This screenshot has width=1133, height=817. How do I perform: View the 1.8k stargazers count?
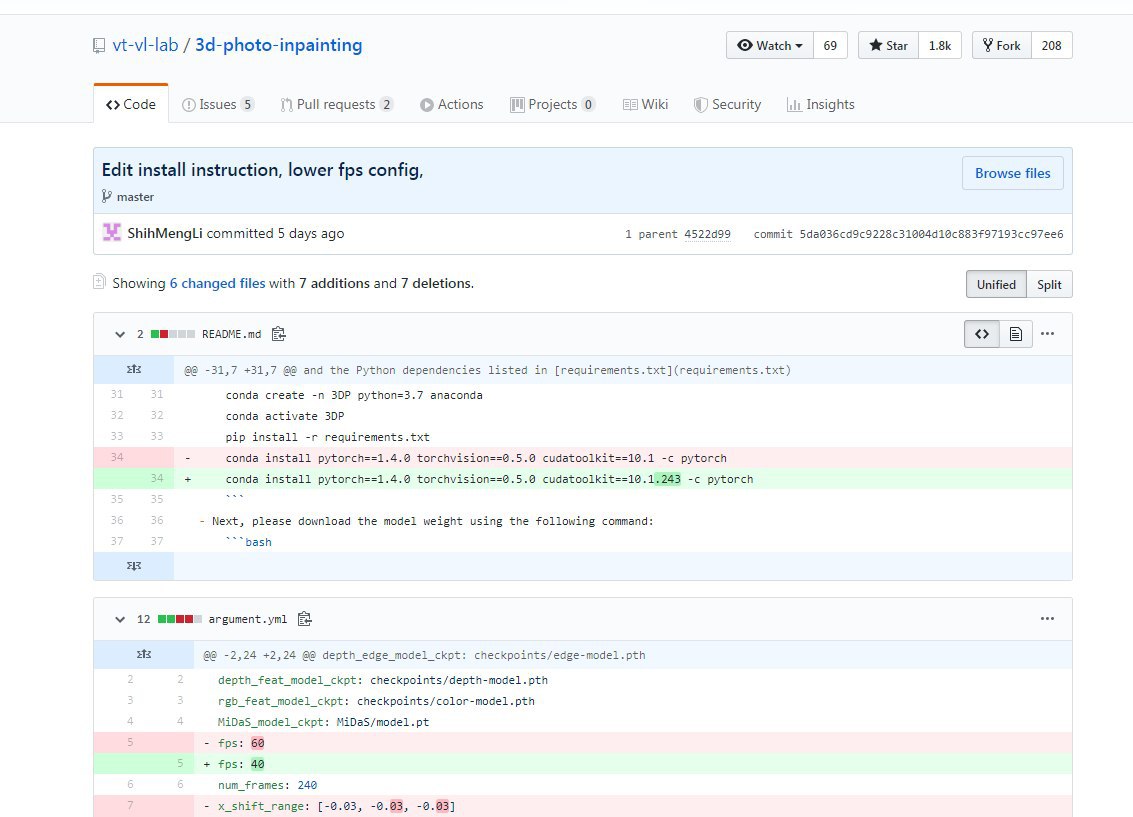(x=939, y=46)
